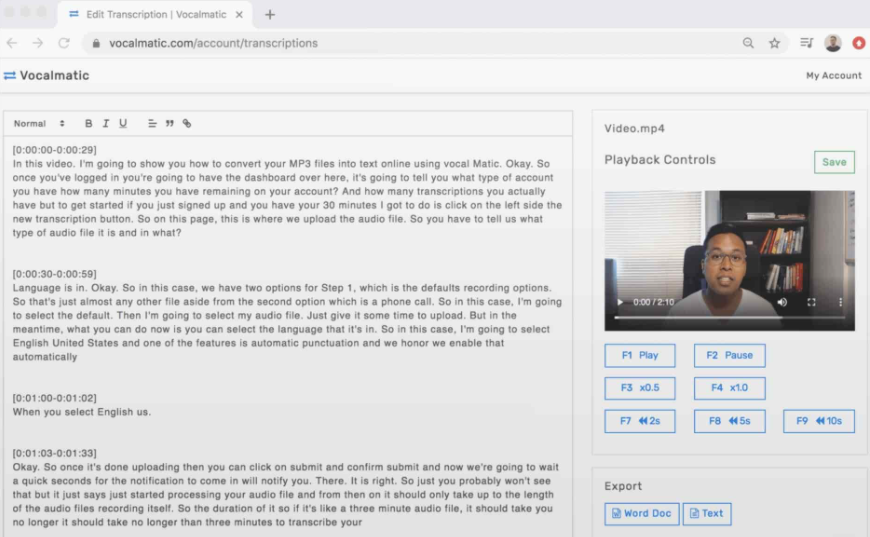Select the Edit Transcription | Vocalmatic tab
This screenshot has width=870, height=537.
tap(155, 14)
